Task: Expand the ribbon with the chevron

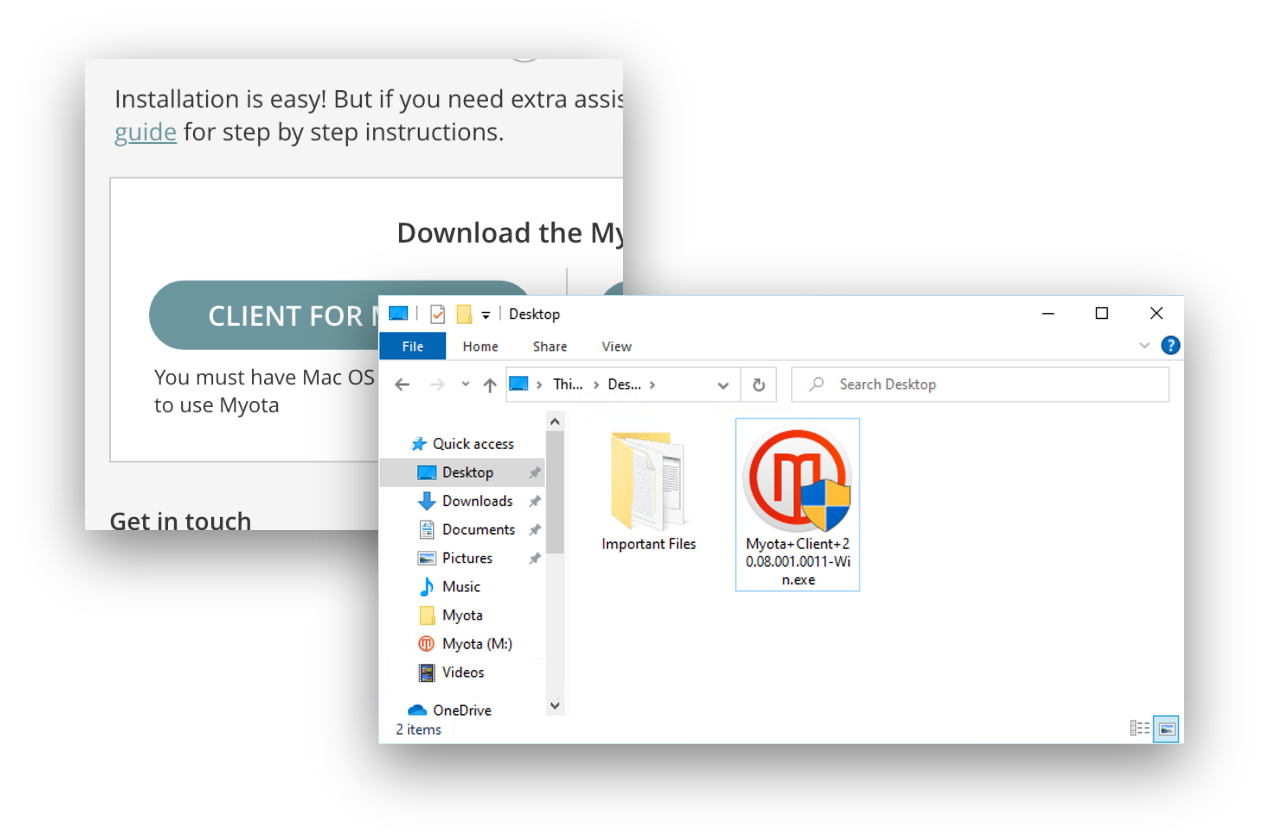Action: click(x=1145, y=346)
